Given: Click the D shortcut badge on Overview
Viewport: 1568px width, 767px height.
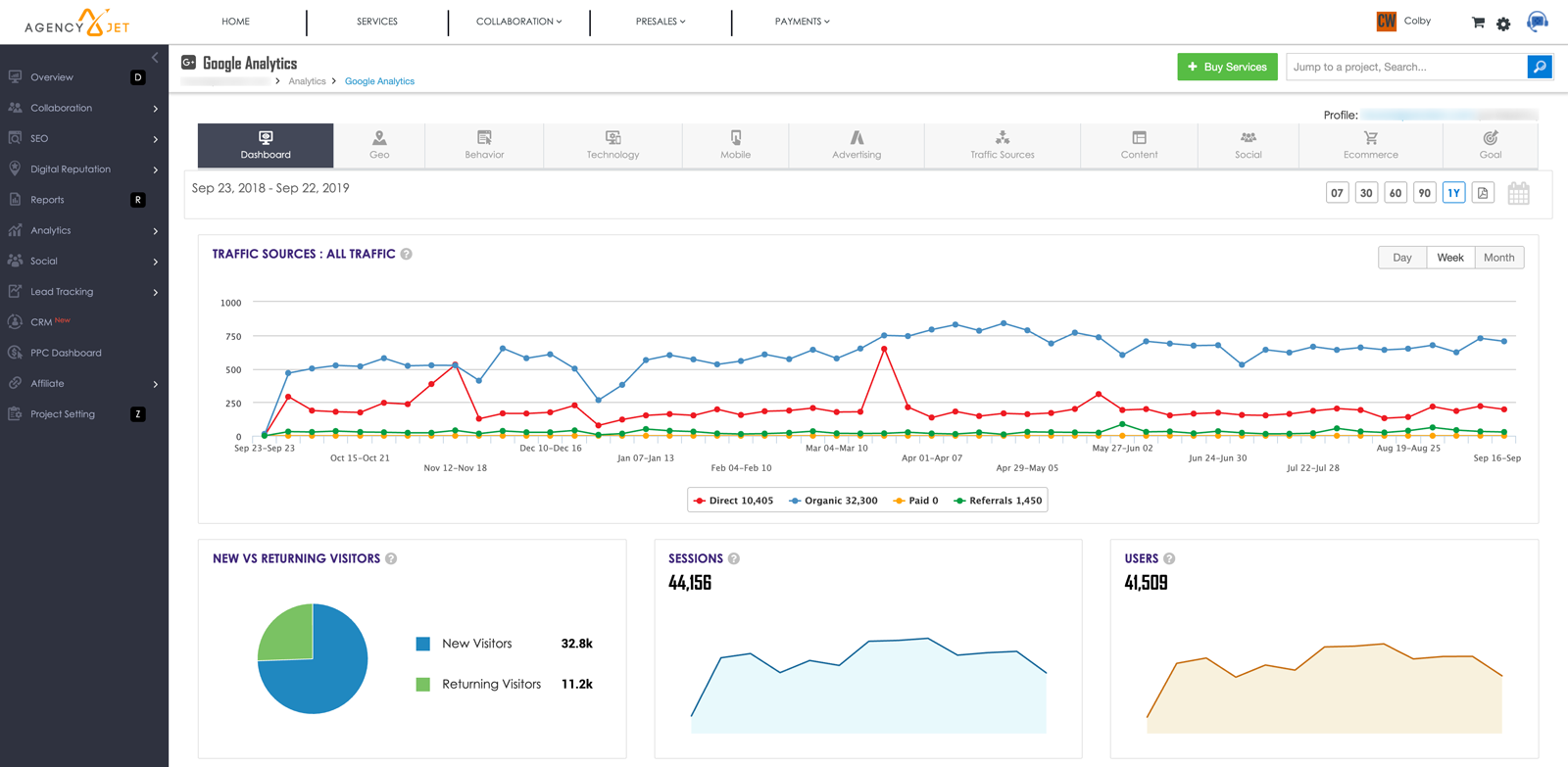Looking at the screenshot, I should coord(138,77).
